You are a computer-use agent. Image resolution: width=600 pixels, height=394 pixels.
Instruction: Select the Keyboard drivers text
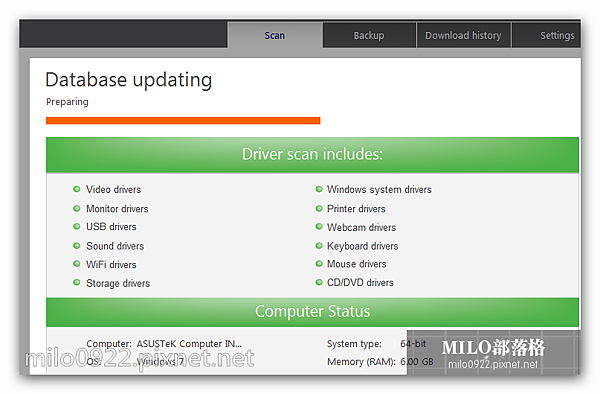click(362, 246)
